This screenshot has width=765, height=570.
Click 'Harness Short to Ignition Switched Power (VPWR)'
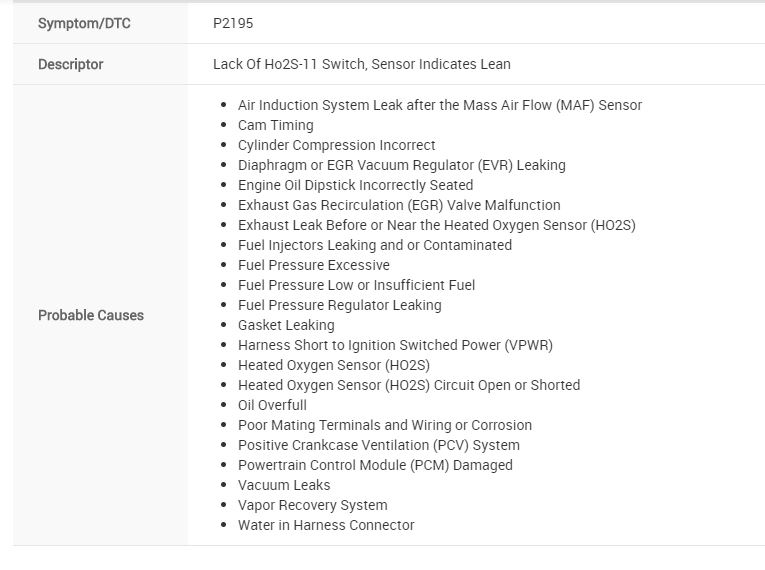click(x=395, y=345)
